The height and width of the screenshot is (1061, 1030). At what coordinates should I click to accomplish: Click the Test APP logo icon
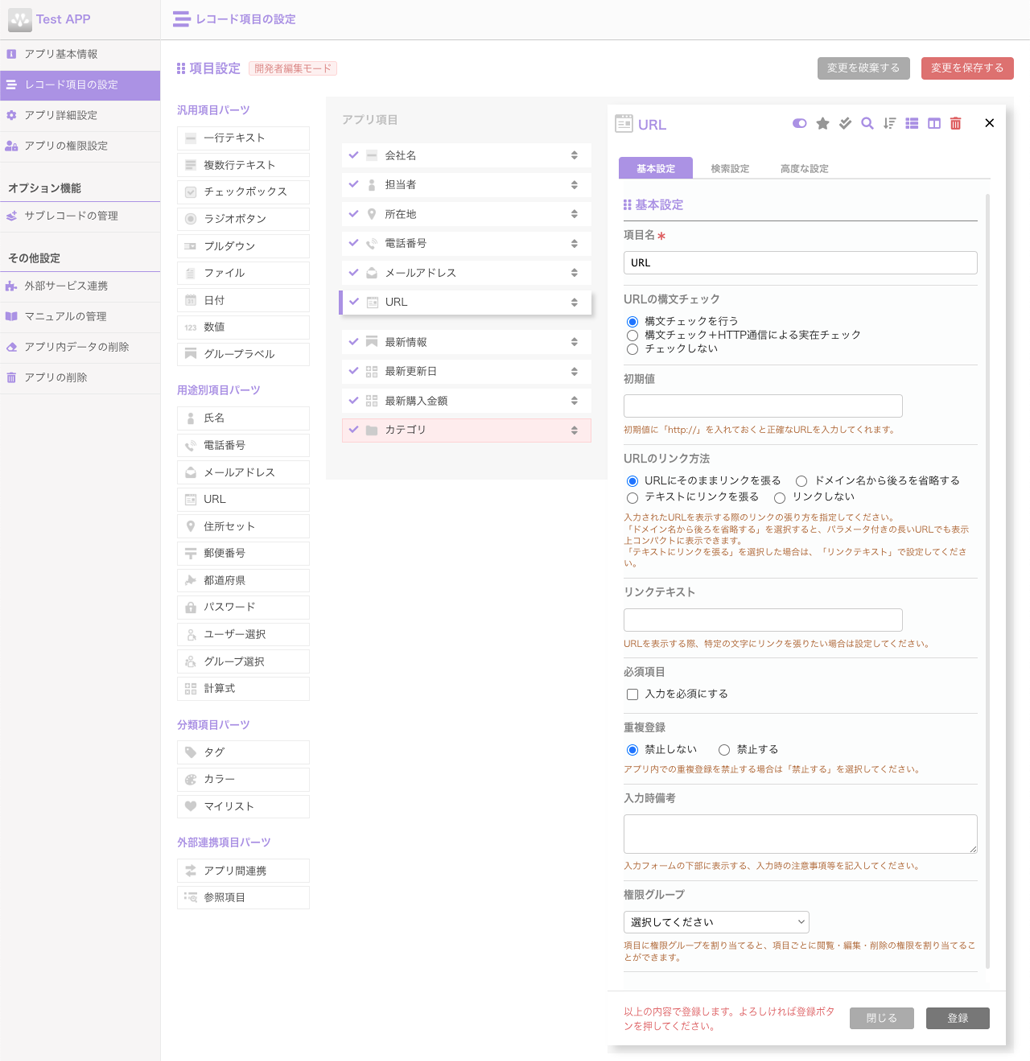click(x=20, y=20)
